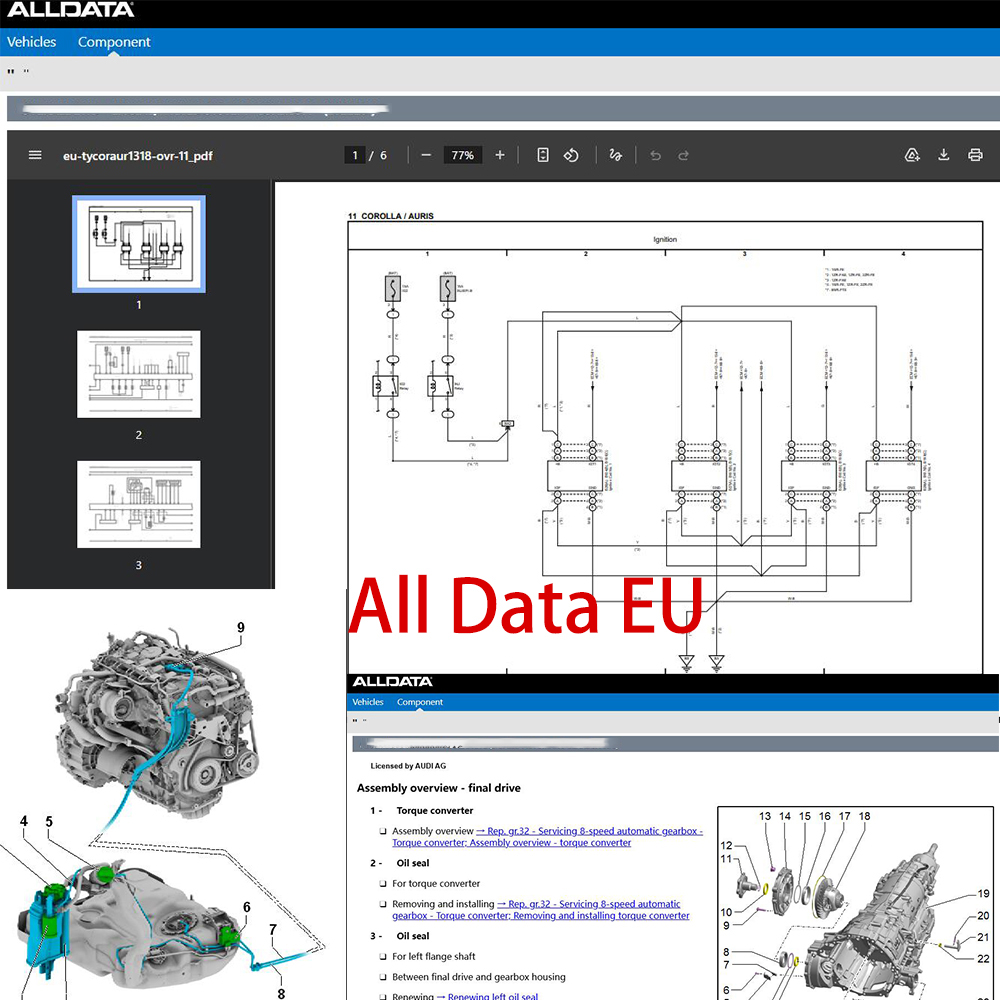Click the fit-to-page icon
Screen dimensions: 1000x1000
[543, 155]
